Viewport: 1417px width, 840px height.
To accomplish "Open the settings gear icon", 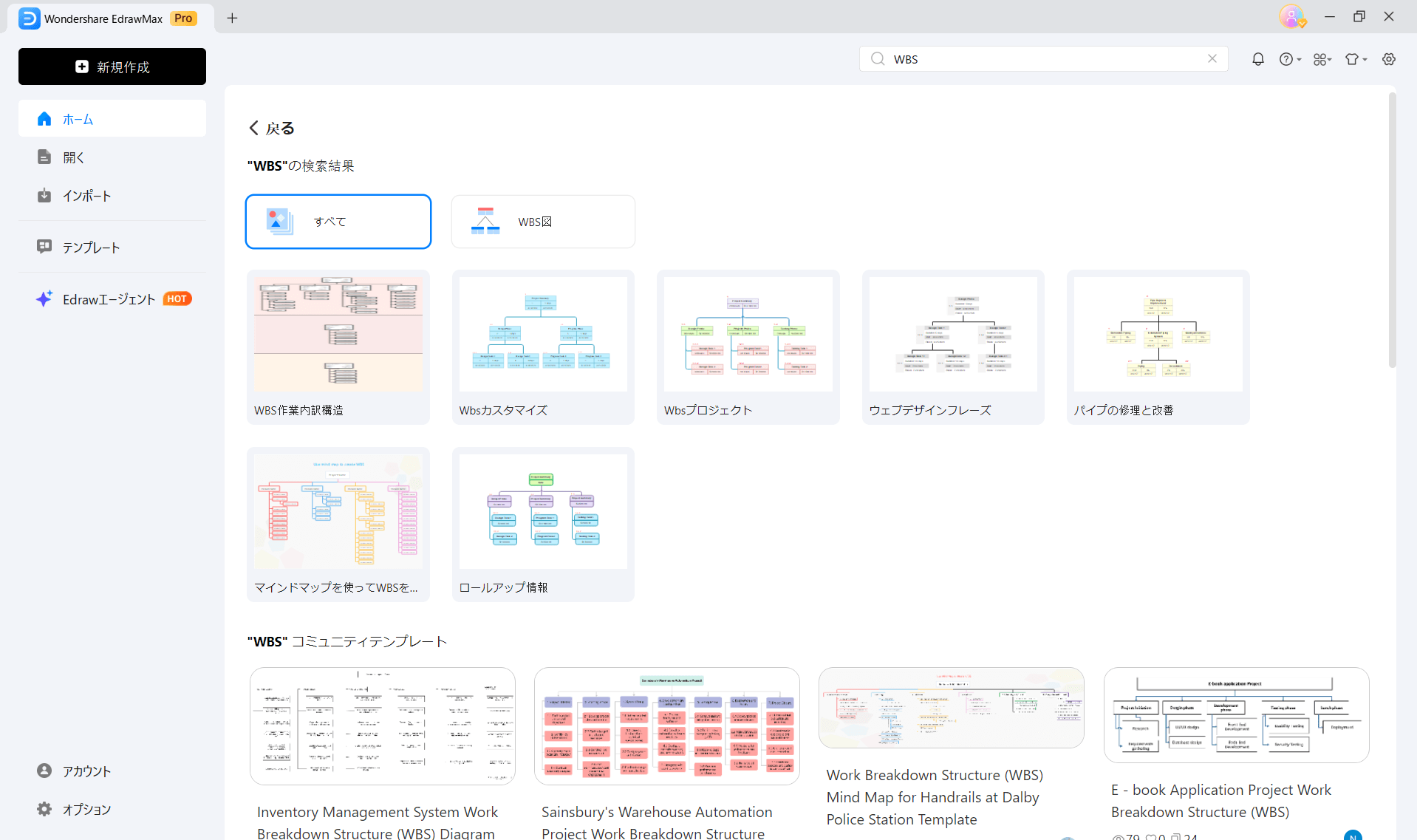I will (1389, 59).
